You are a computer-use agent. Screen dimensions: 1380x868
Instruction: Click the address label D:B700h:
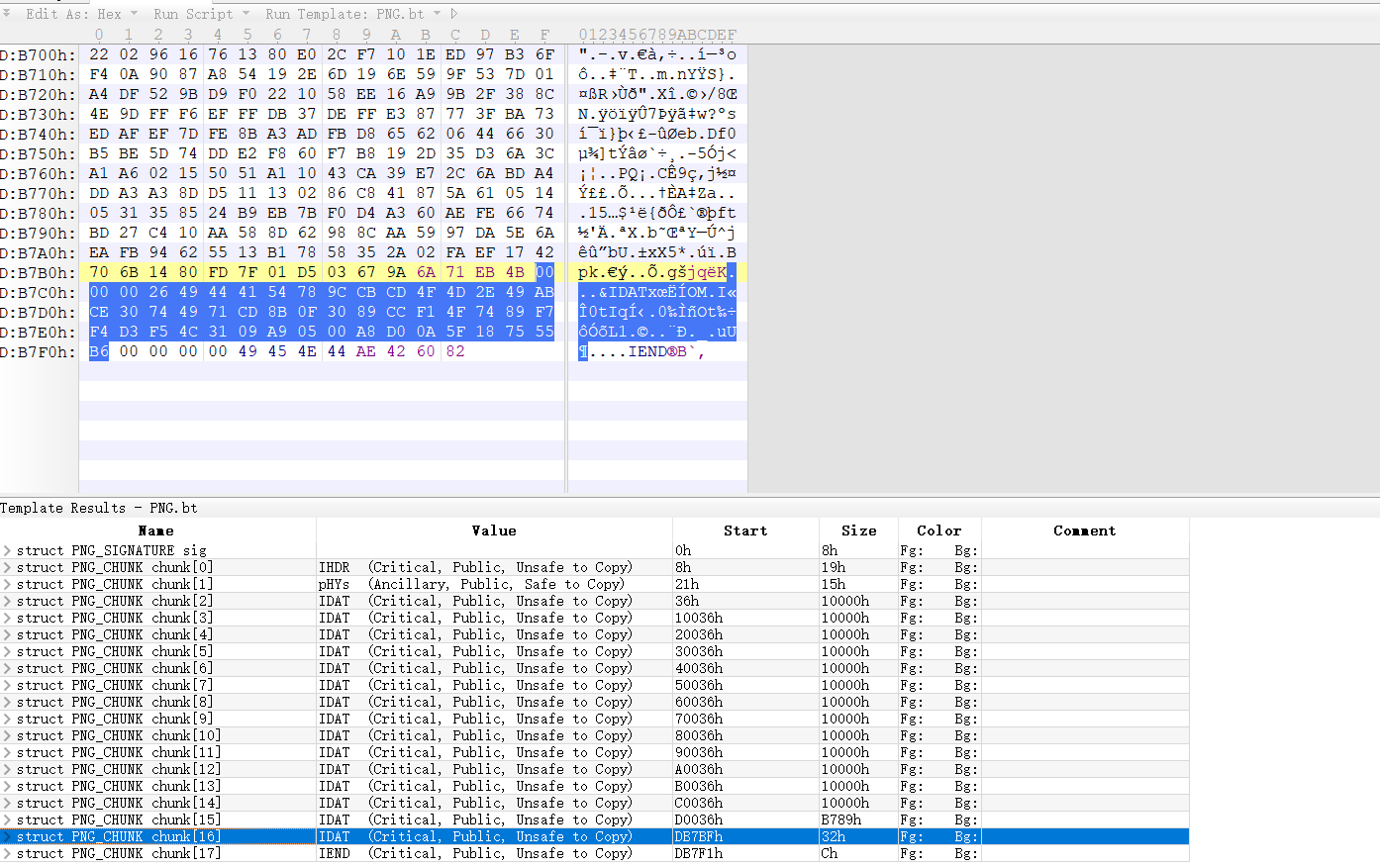38,55
